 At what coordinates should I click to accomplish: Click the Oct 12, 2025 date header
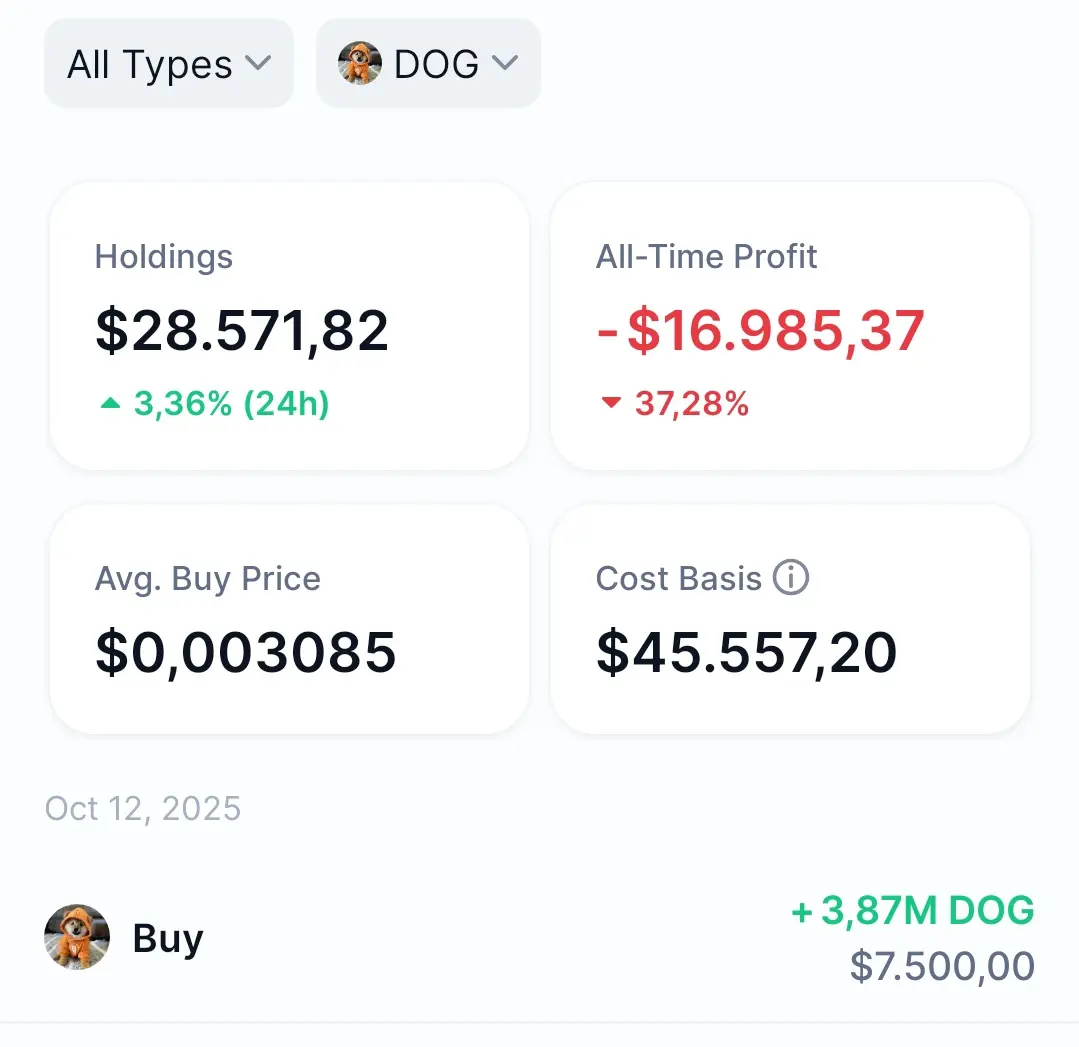coord(143,808)
